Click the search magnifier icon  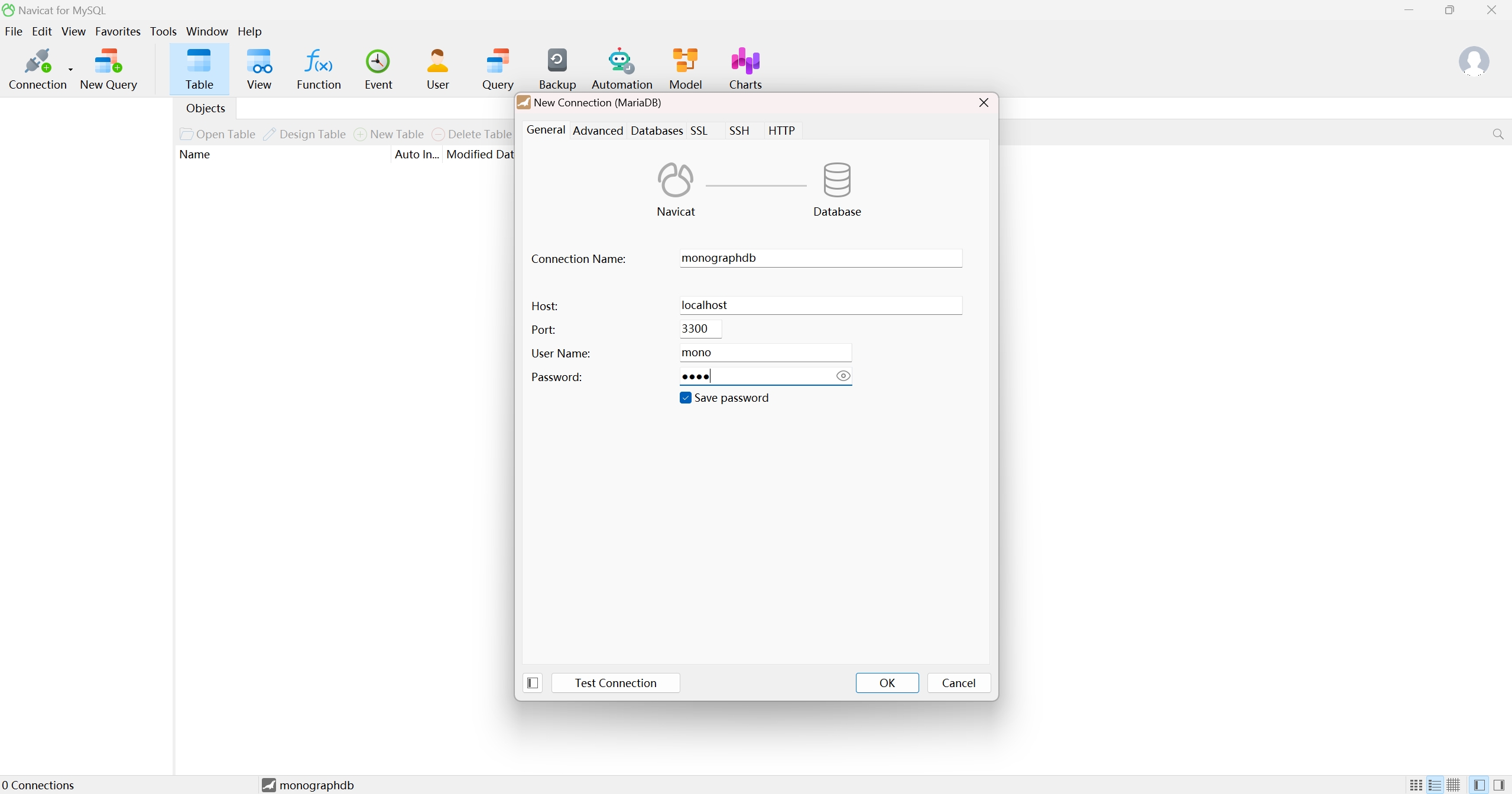tap(1498, 135)
